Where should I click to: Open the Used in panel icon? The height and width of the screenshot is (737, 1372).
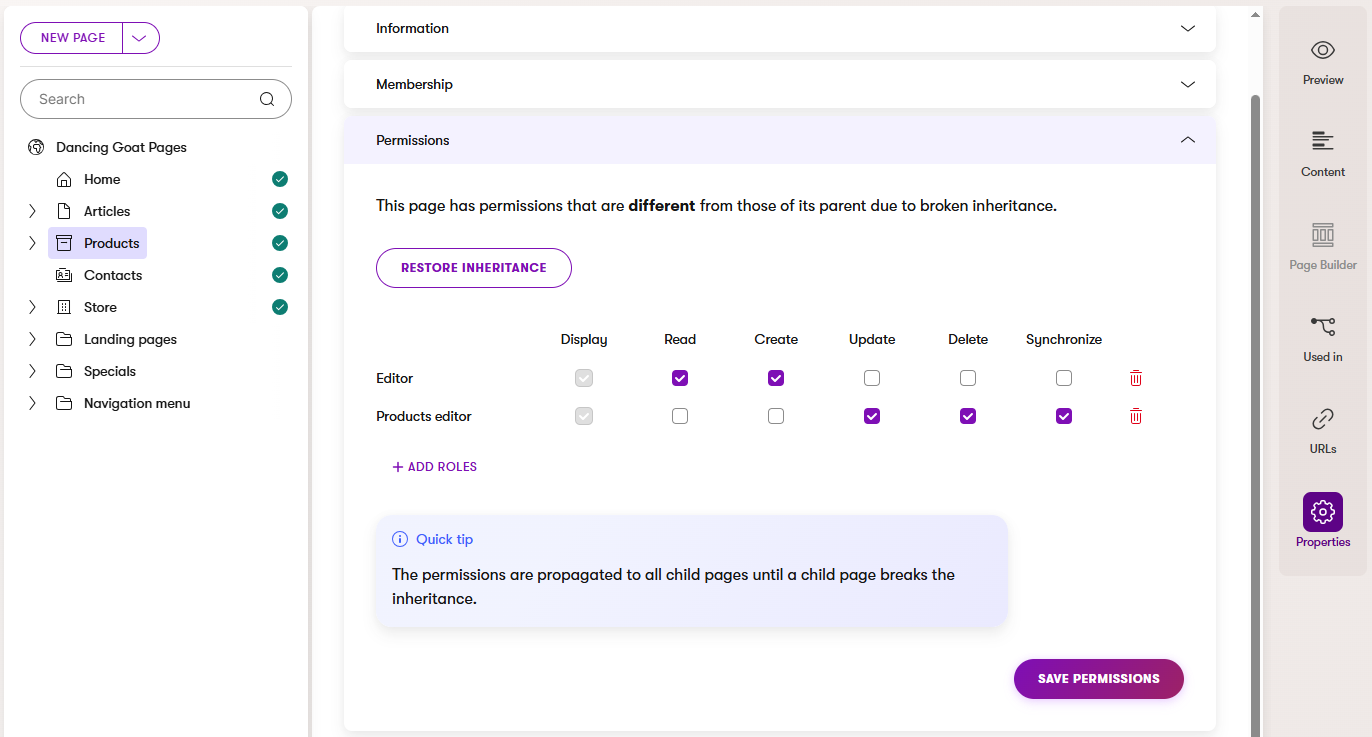(x=1322, y=327)
